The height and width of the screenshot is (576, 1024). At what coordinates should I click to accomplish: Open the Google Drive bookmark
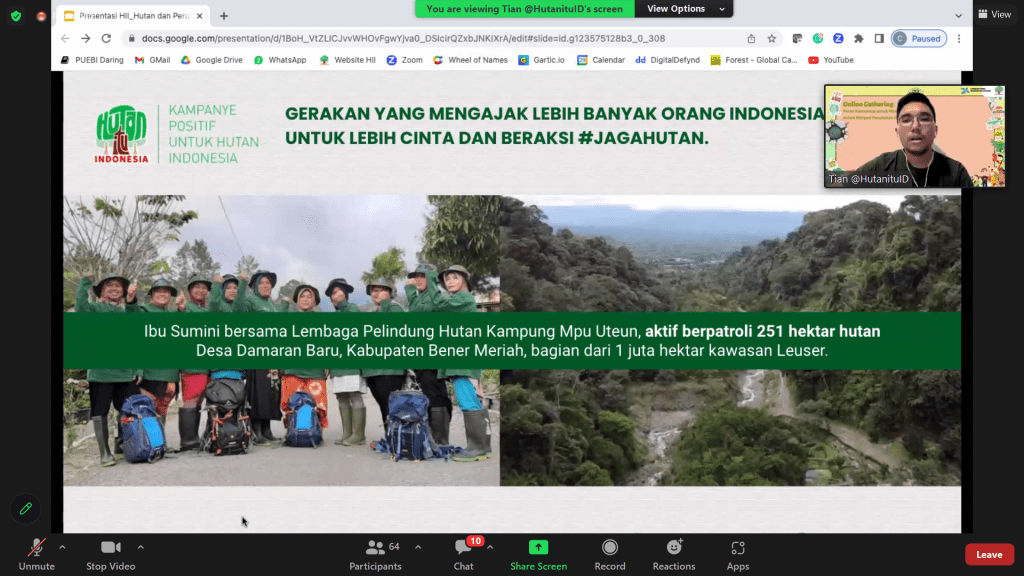click(x=211, y=60)
